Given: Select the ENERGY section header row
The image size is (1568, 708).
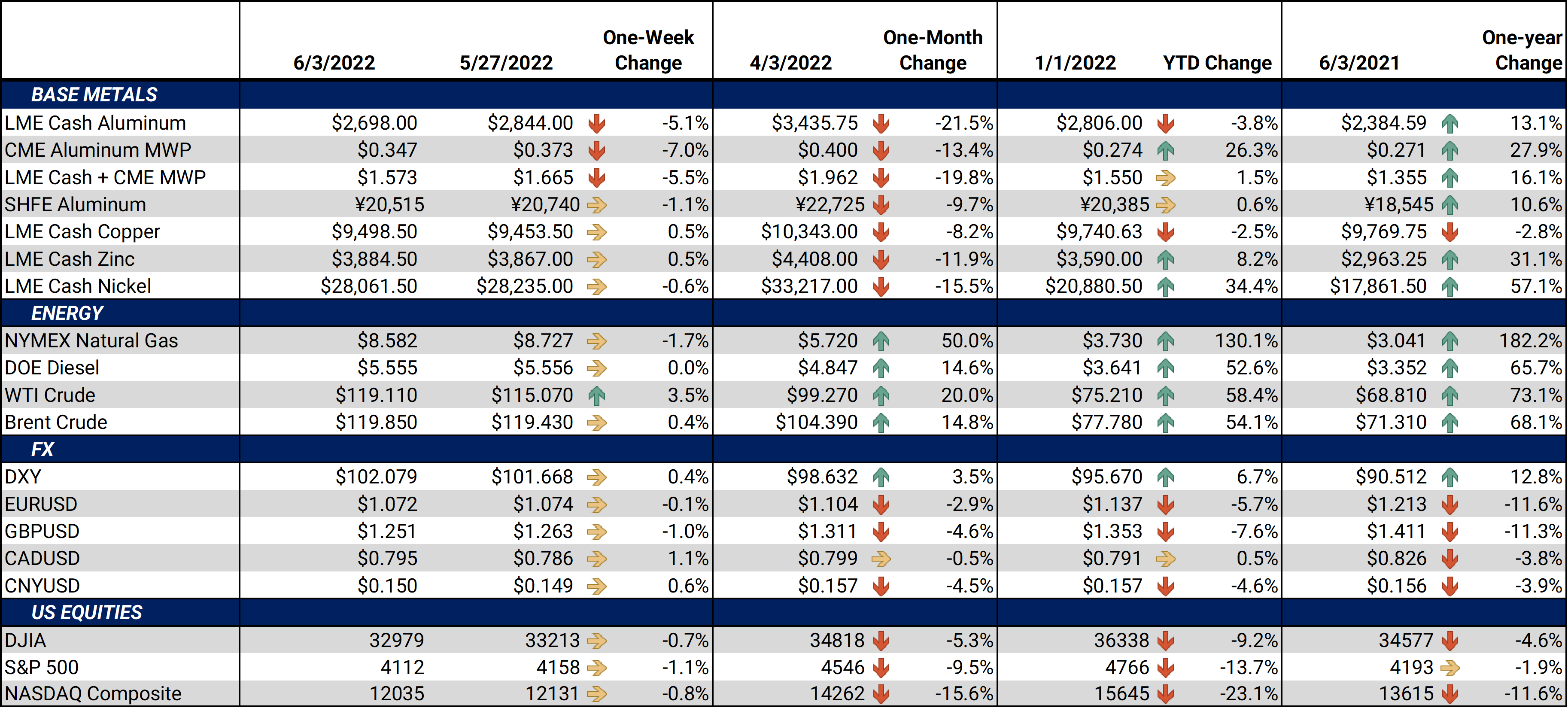Looking at the screenshot, I should (784, 313).
